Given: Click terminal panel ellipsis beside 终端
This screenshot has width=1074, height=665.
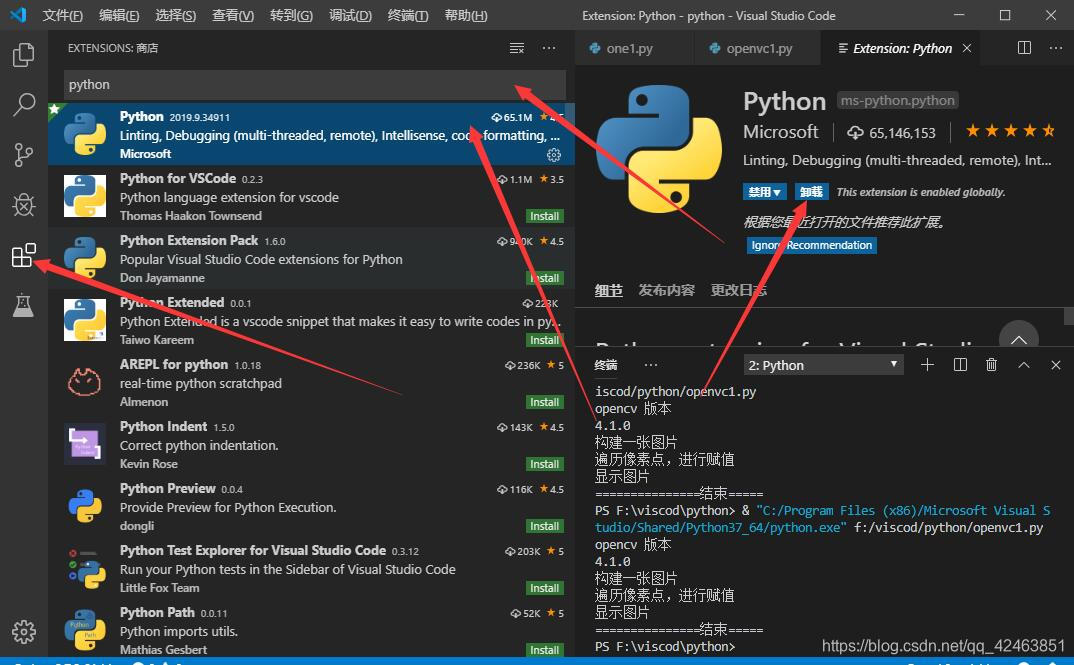Looking at the screenshot, I should (x=651, y=365).
